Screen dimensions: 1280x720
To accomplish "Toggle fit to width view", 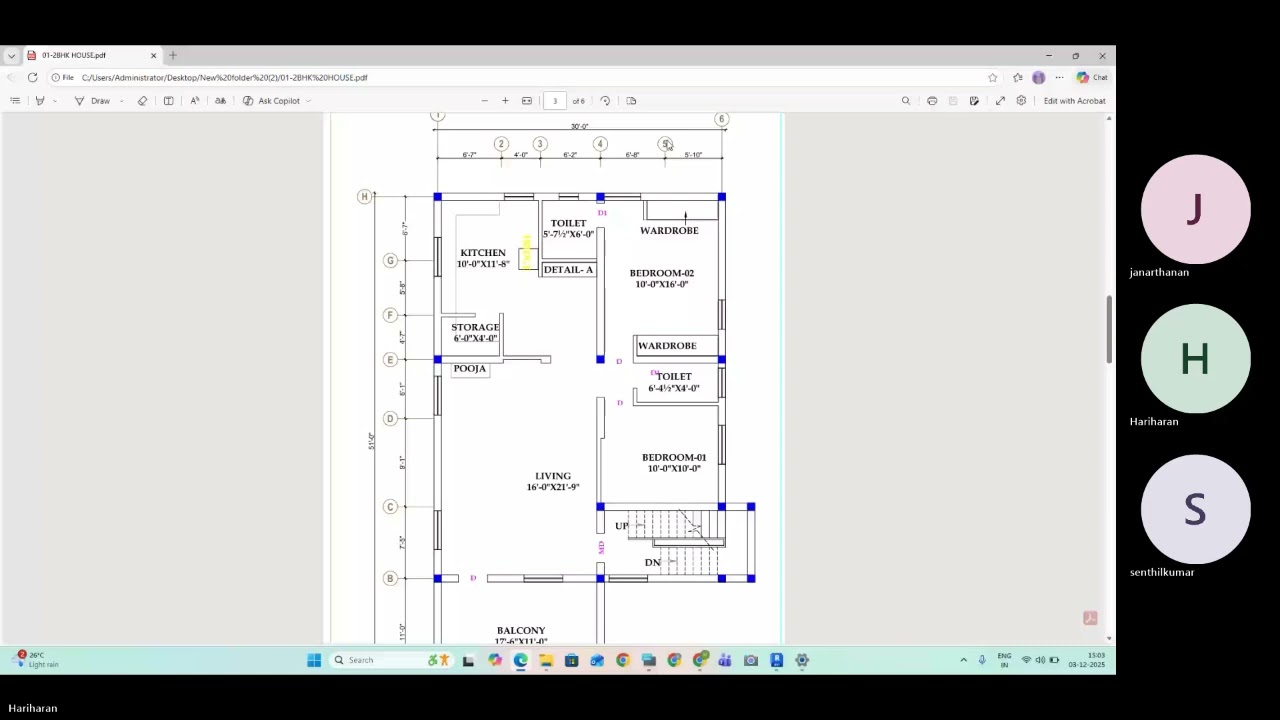I will click(x=527, y=101).
